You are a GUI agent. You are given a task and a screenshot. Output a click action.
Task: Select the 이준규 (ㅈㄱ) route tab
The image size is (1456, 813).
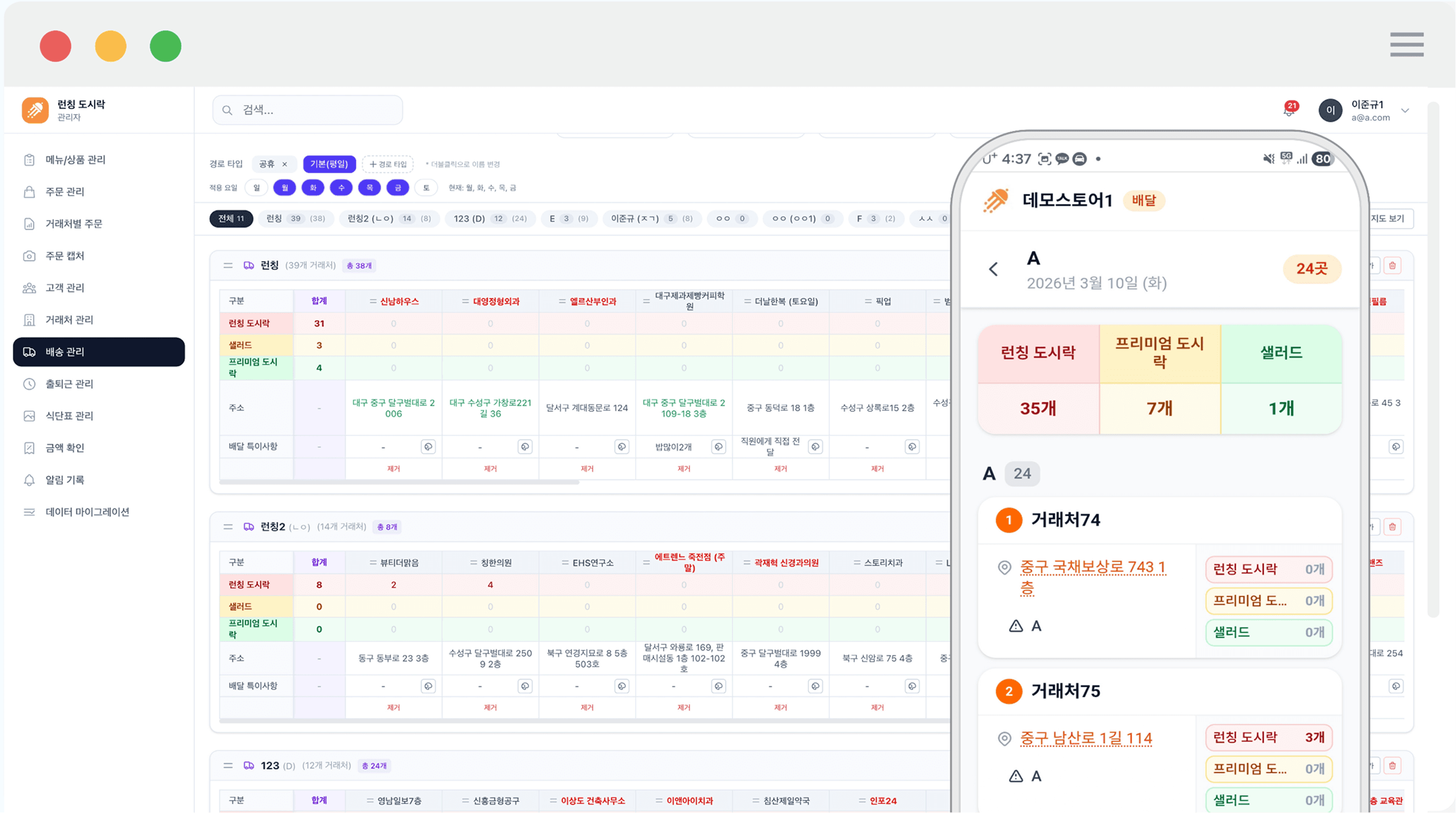(x=651, y=219)
